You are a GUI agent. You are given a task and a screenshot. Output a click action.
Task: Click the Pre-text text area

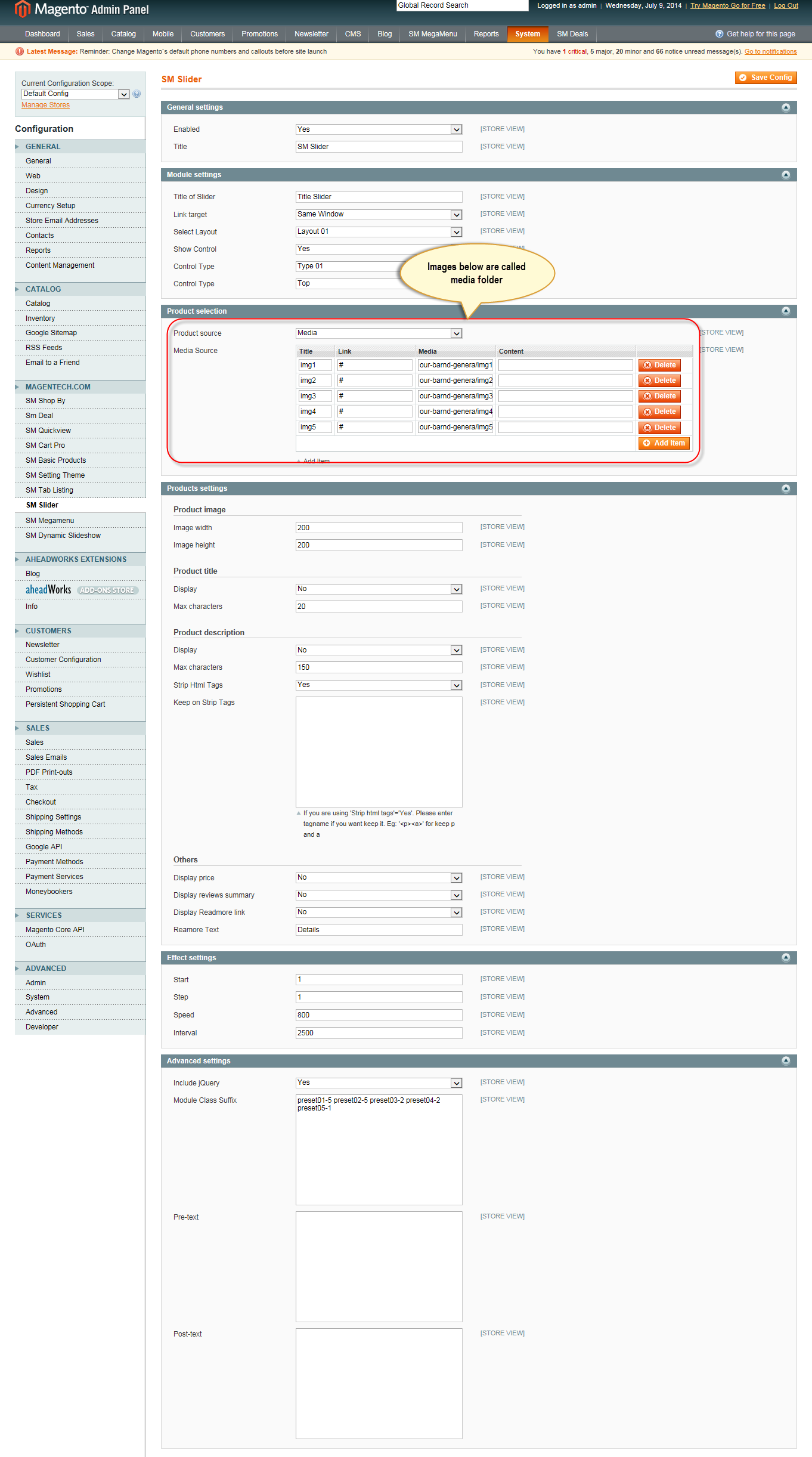[x=379, y=1267]
